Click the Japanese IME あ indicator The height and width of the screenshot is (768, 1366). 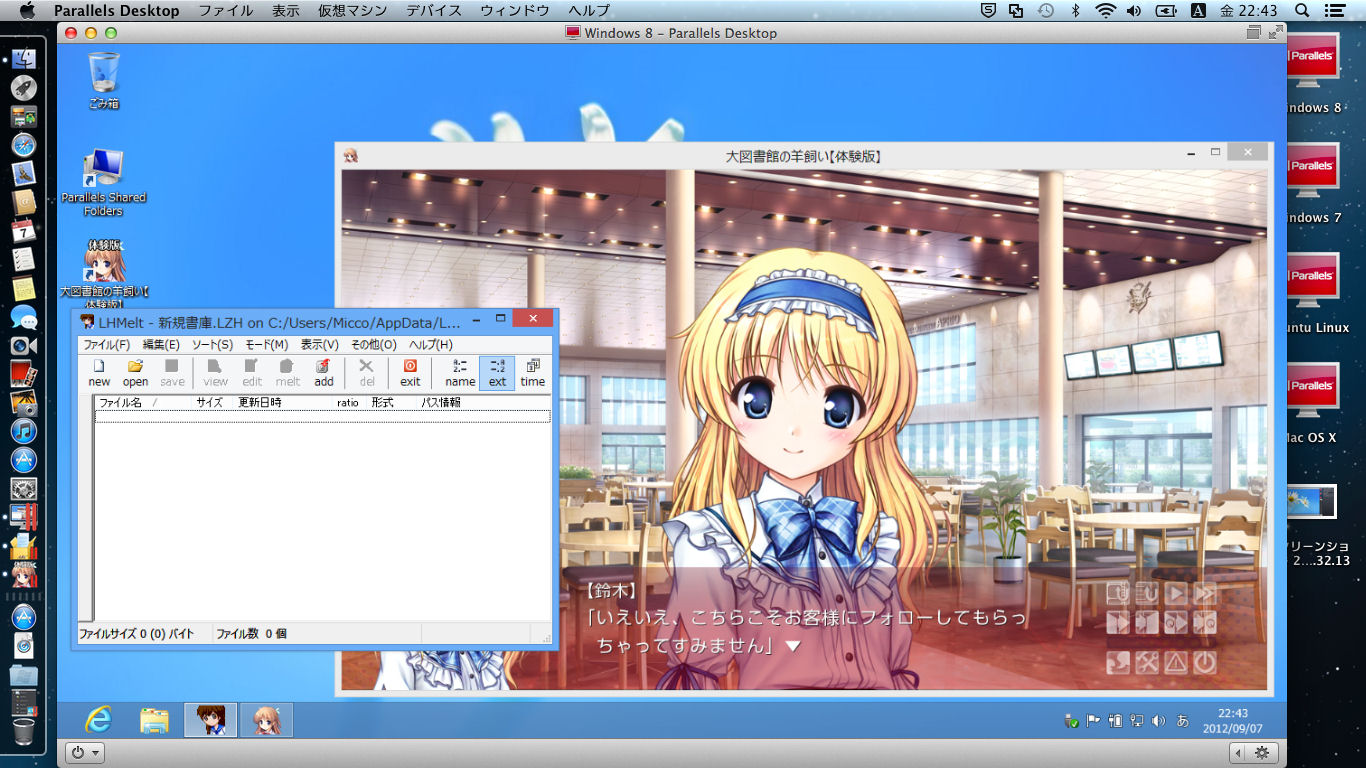pos(1183,720)
